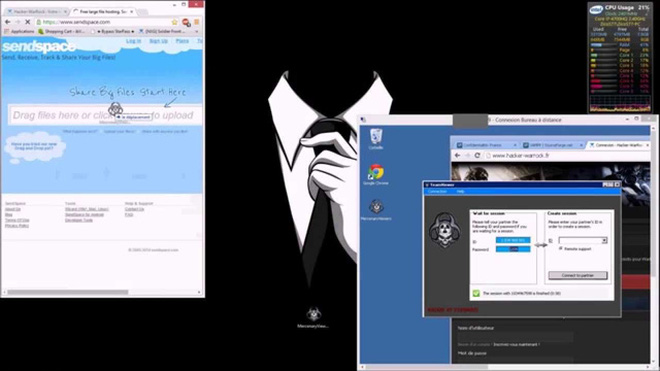Open the About Us footer link
Image resolution: width=660 pixels, height=371 pixels.
13,209
